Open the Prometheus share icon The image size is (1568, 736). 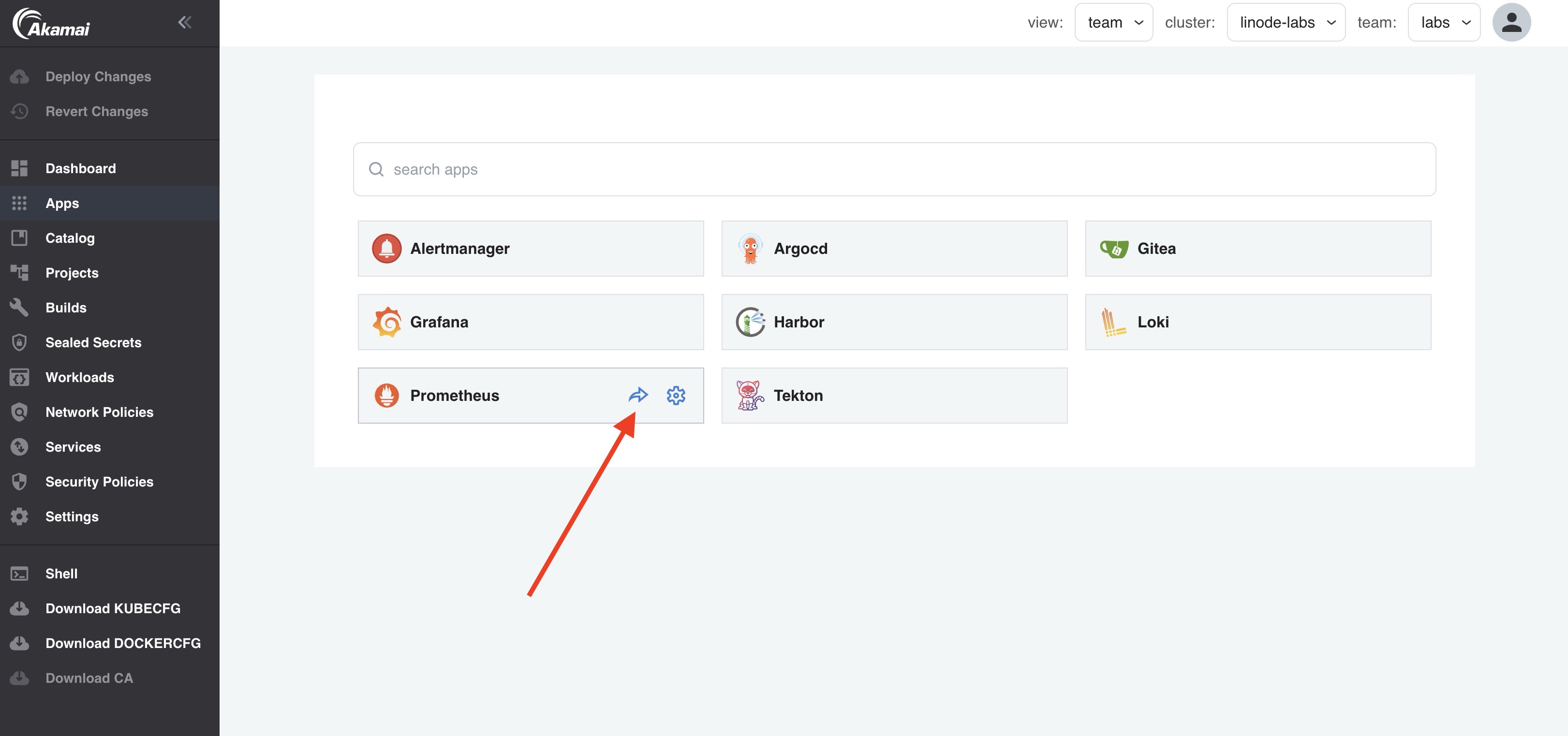tap(638, 395)
